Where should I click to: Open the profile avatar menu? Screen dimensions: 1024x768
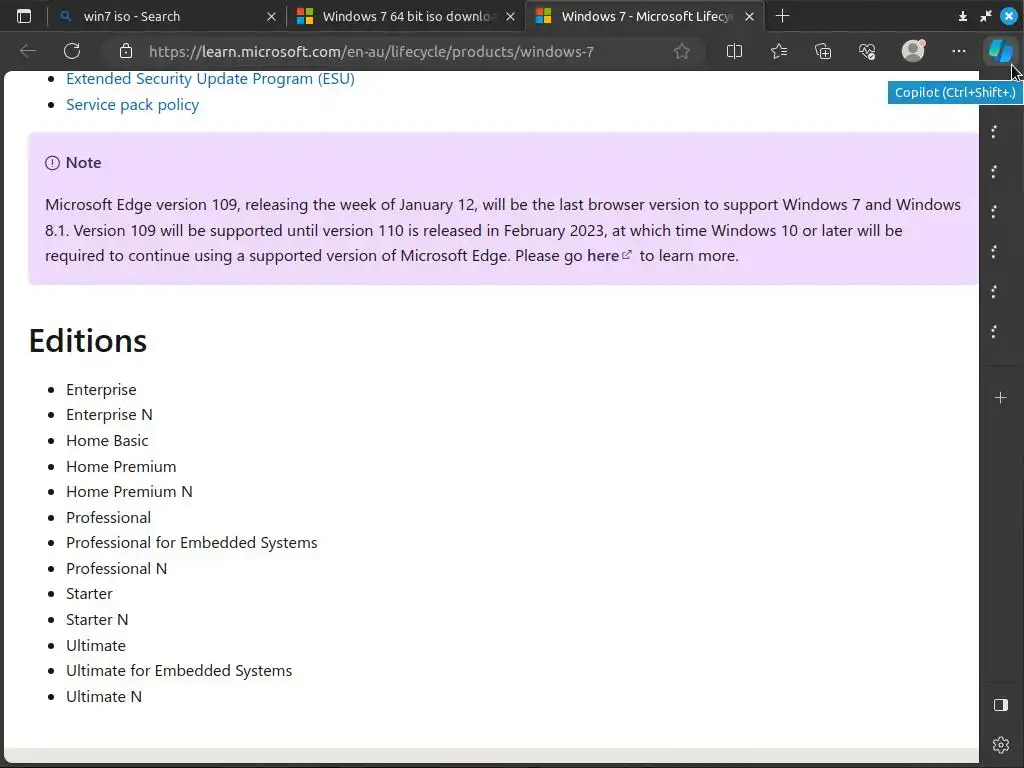click(913, 50)
